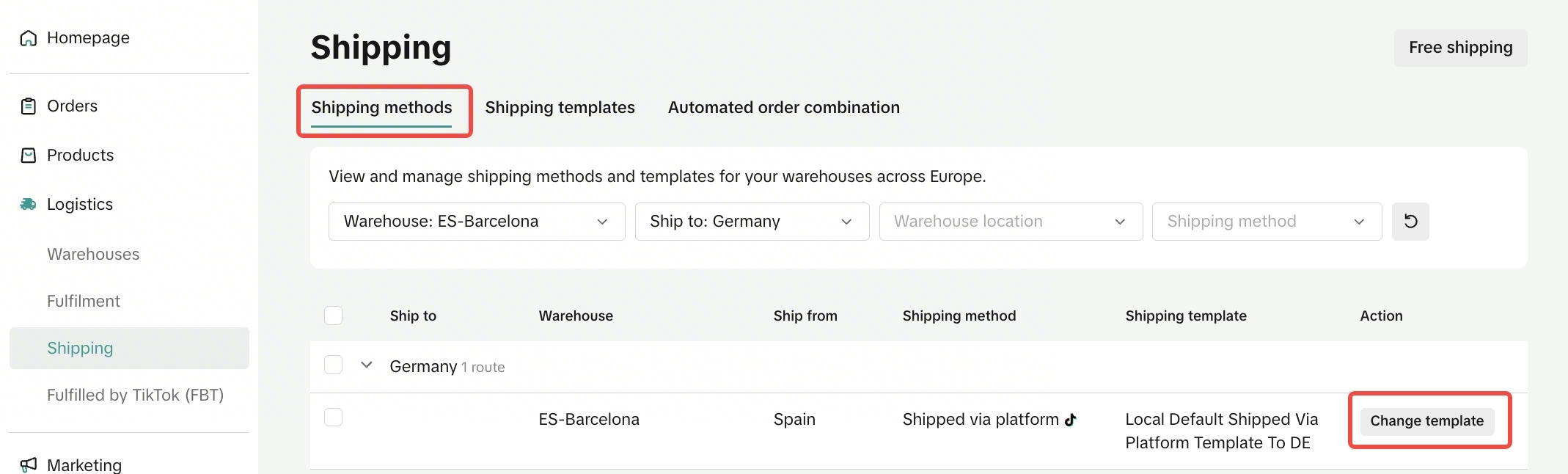This screenshot has height=474, width=1568.
Task: Click the Change template button
Action: click(1426, 421)
